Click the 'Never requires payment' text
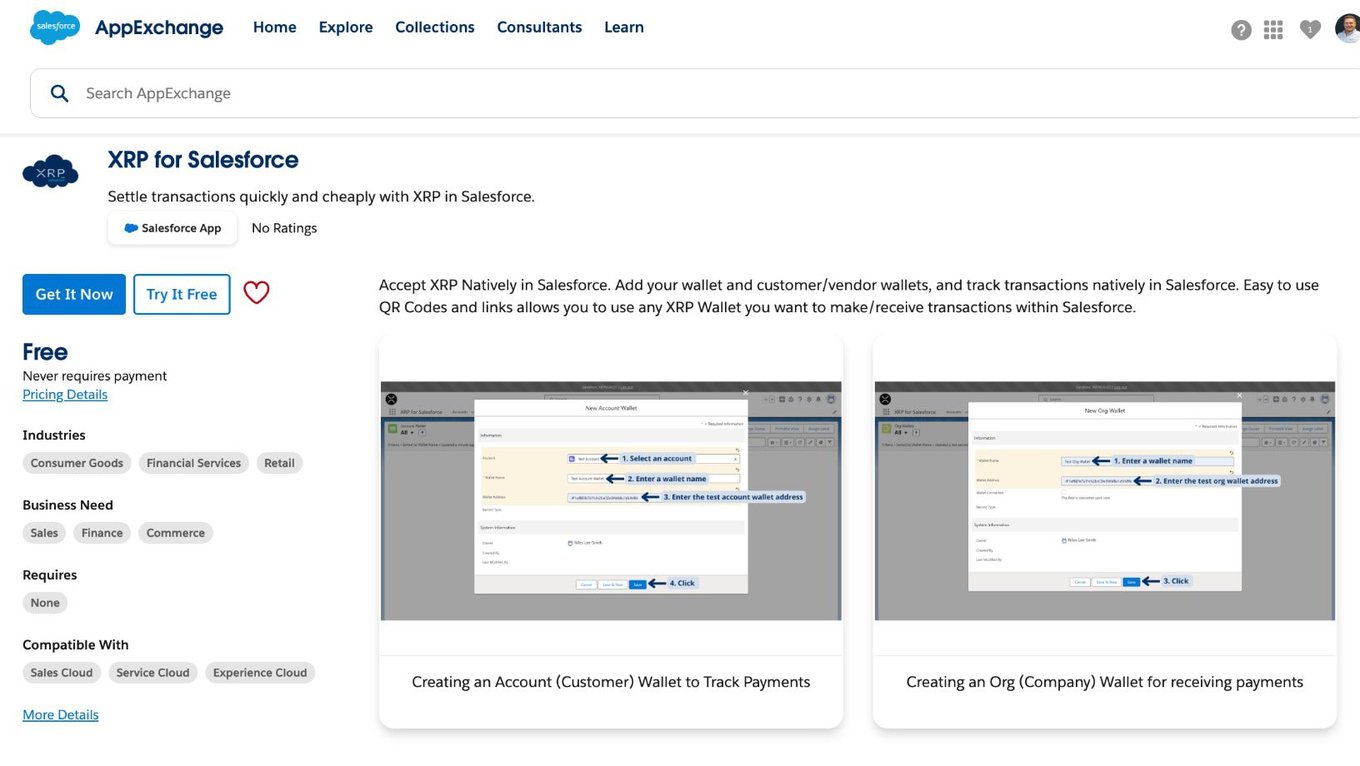Image resolution: width=1360 pixels, height=766 pixels. pos(95,376)
